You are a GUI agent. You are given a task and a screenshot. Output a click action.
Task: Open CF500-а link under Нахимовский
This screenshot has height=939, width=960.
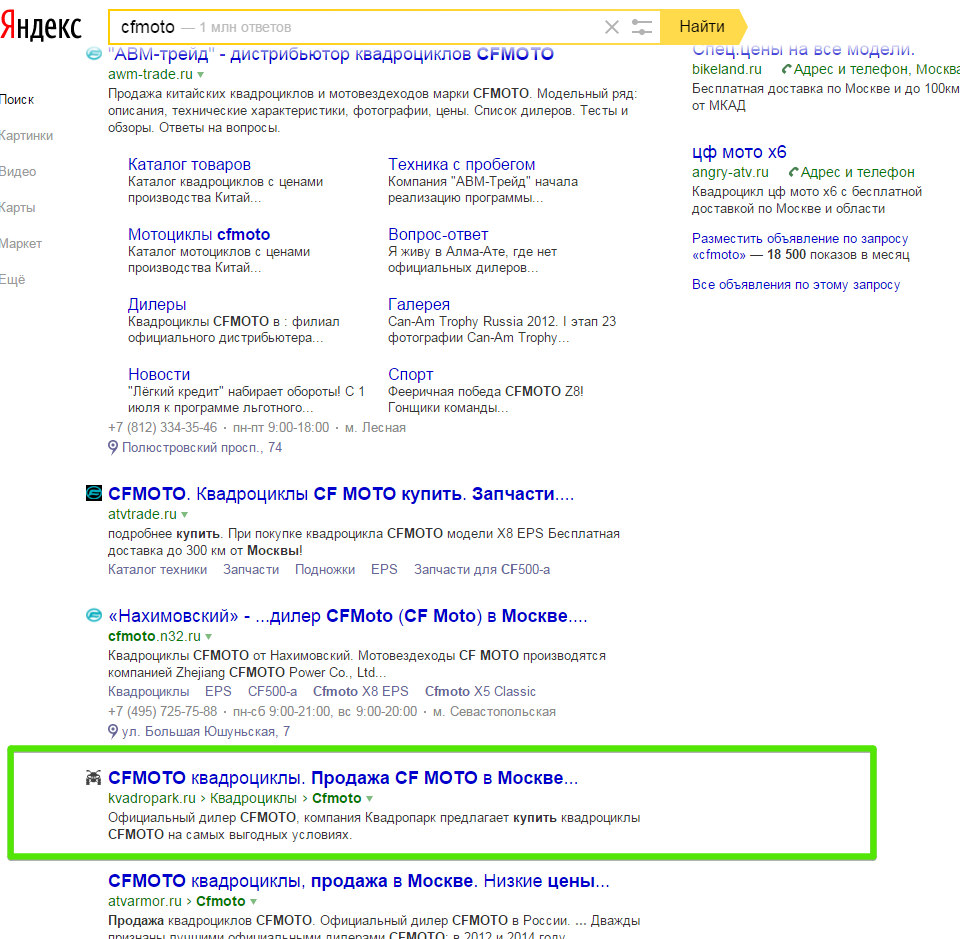click(x=272, y=691)
